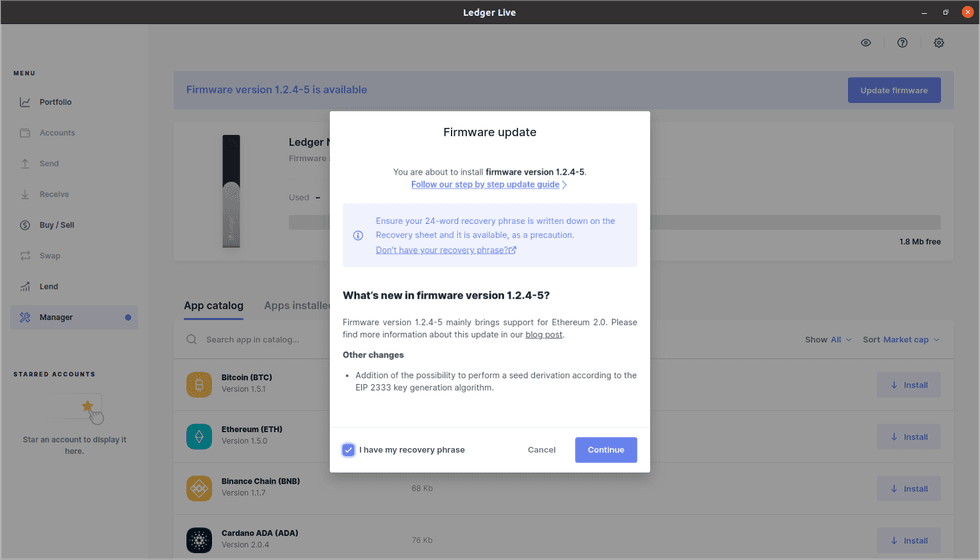
Task: Click the Portfolio chart icon
Action: pos(25,102)
